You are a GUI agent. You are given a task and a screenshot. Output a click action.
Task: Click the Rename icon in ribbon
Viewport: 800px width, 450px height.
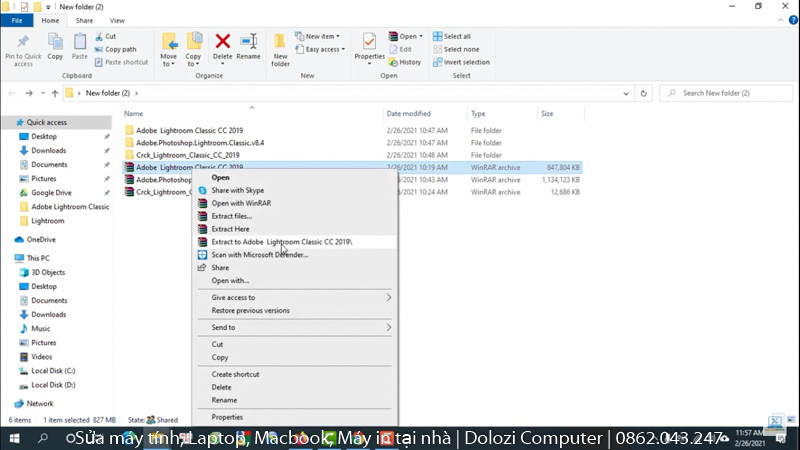(248, 42)
